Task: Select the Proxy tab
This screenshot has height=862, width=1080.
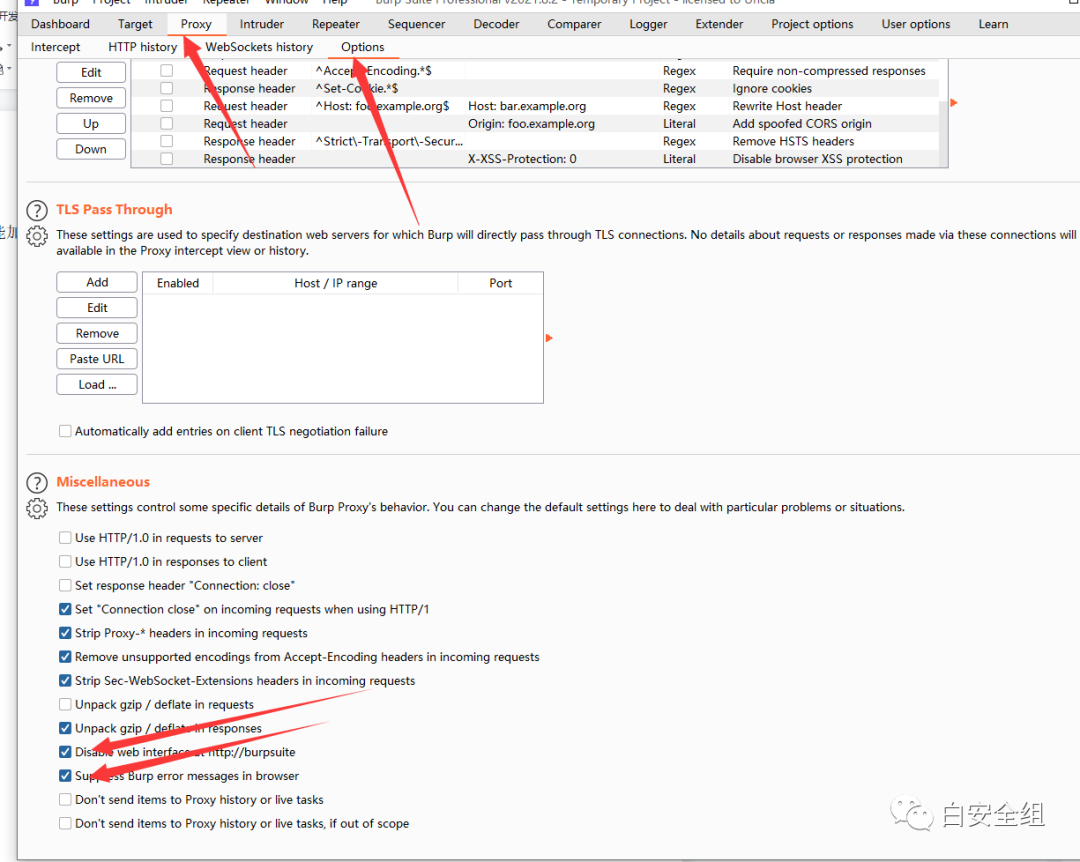Action: click(x=196, y=24)
